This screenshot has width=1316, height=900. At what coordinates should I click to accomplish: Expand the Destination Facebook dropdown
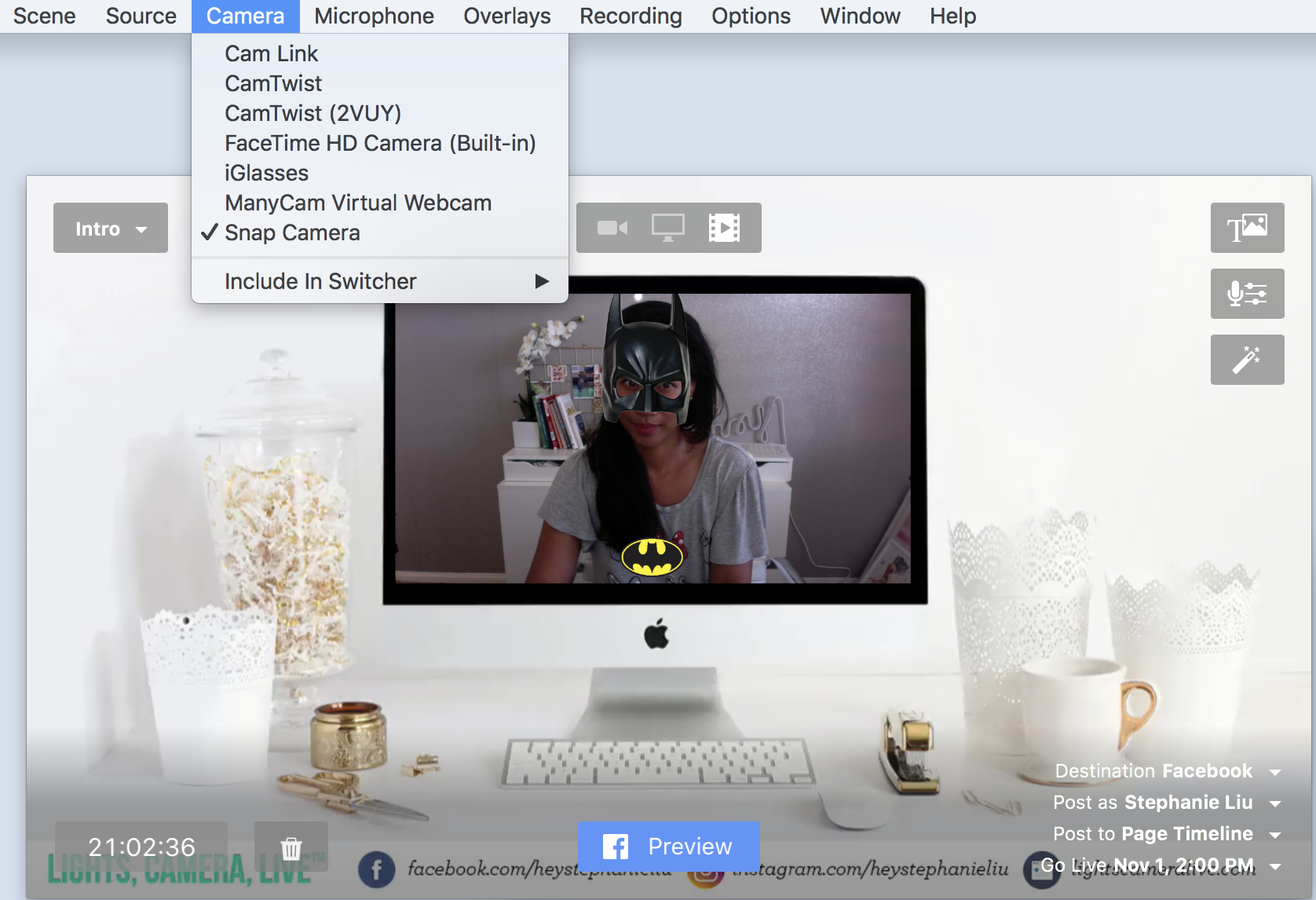[1274, 772]
